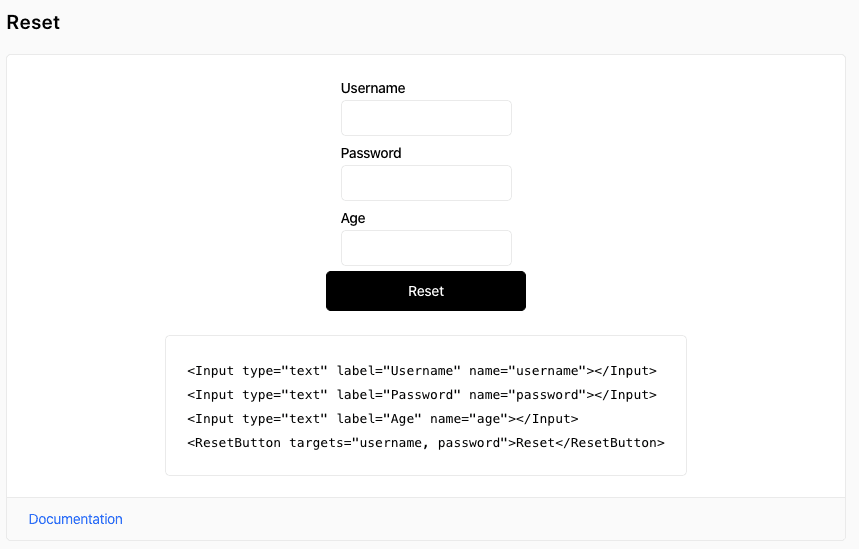
Task: Open the Documentation link
Action: [76, 519]
